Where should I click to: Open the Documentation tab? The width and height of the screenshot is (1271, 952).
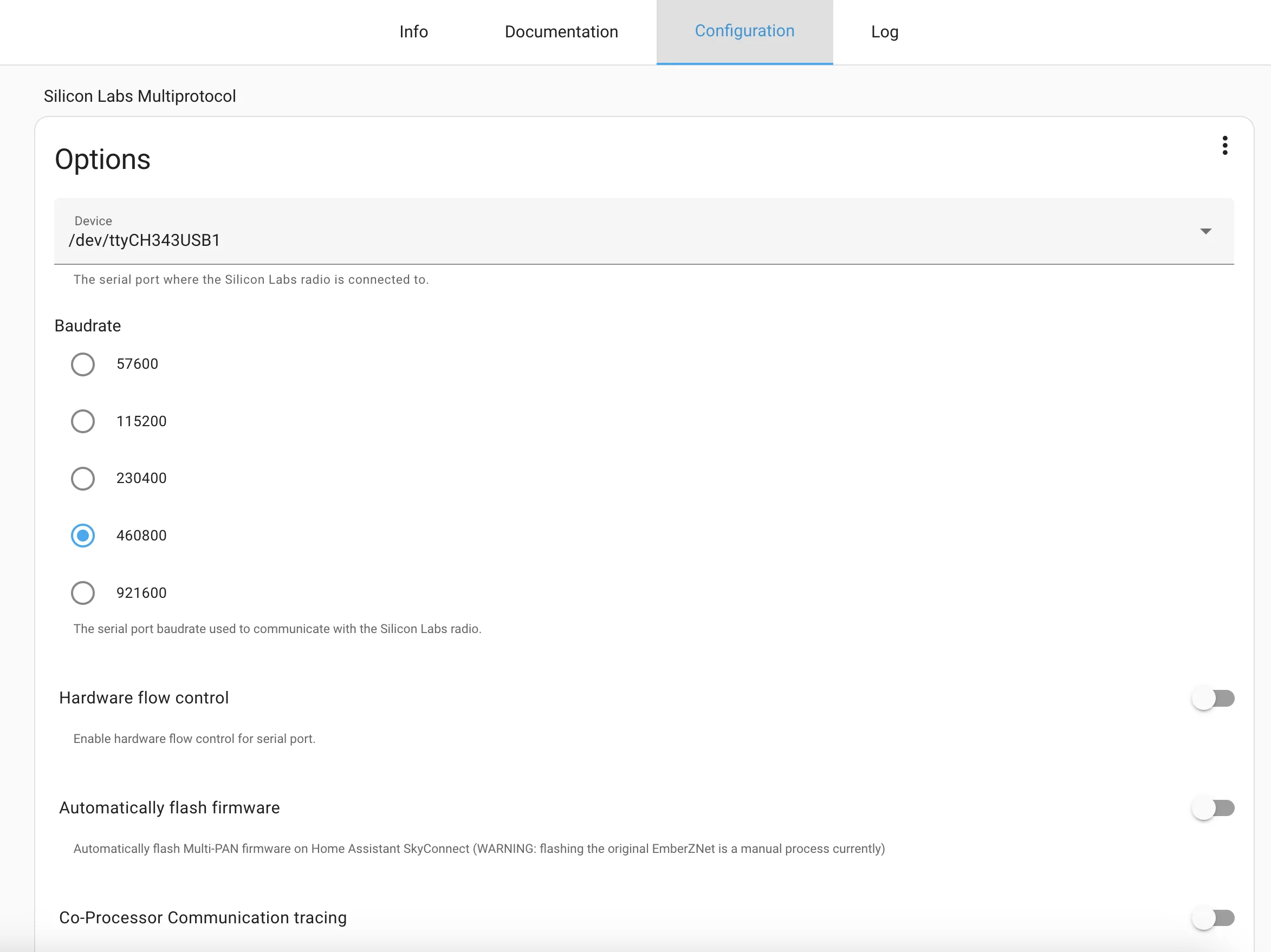point(561,31)
